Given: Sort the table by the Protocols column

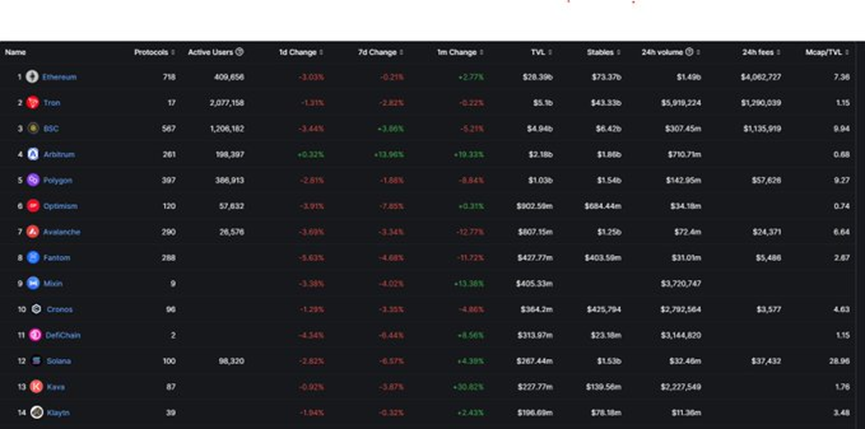Looking at the screenshot, I should coord(154,51).
